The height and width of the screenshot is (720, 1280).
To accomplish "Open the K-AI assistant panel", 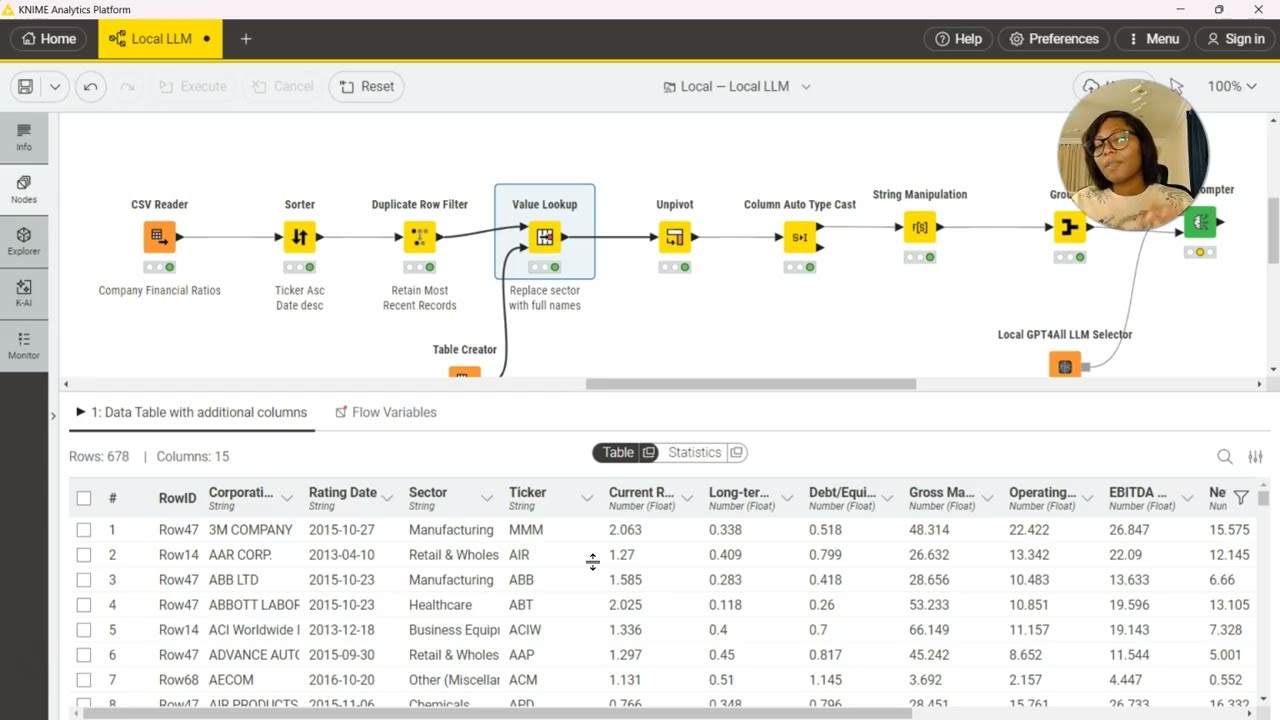I will 24,294.
